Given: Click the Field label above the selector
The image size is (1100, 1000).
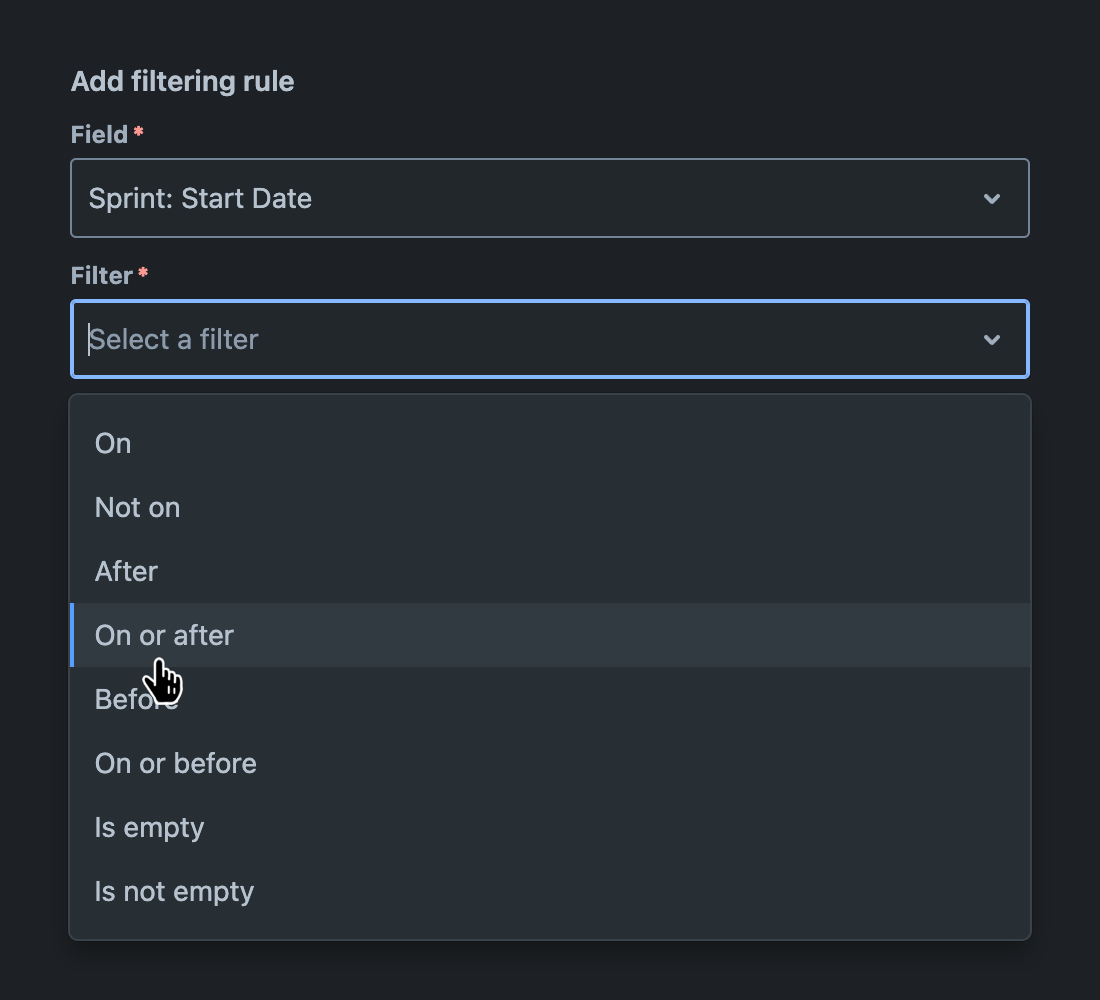Looking at the screenshot, I should [x=97, y=133].
